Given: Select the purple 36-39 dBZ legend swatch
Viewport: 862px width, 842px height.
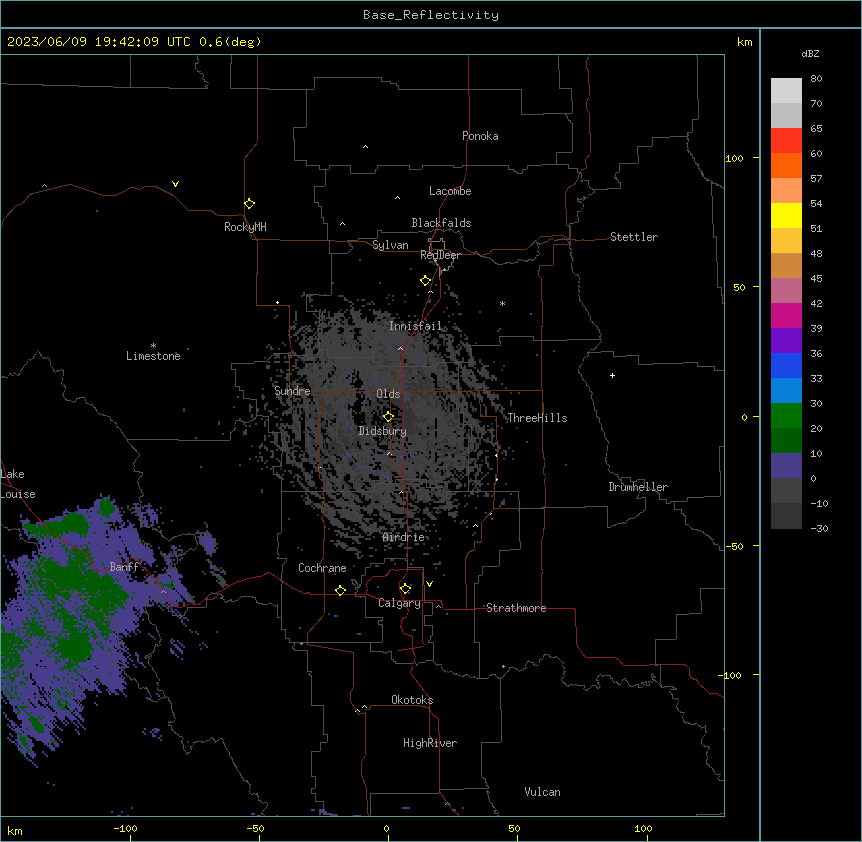Looking at the screenshot, I should click(786, 340).
